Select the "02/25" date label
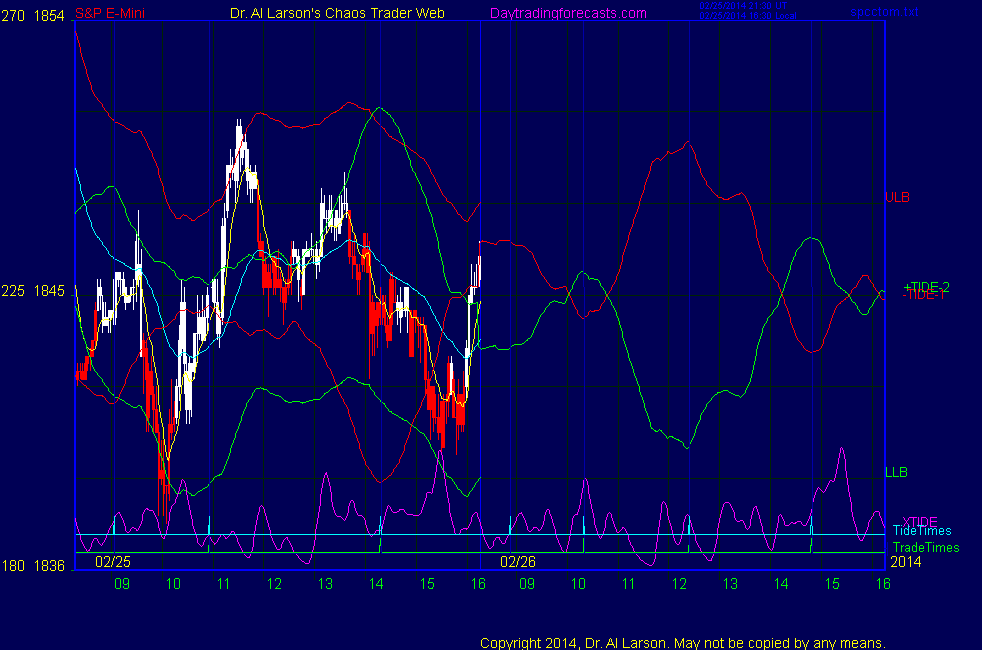This screenshot has height=650, width=982. [x=113, y=562]
